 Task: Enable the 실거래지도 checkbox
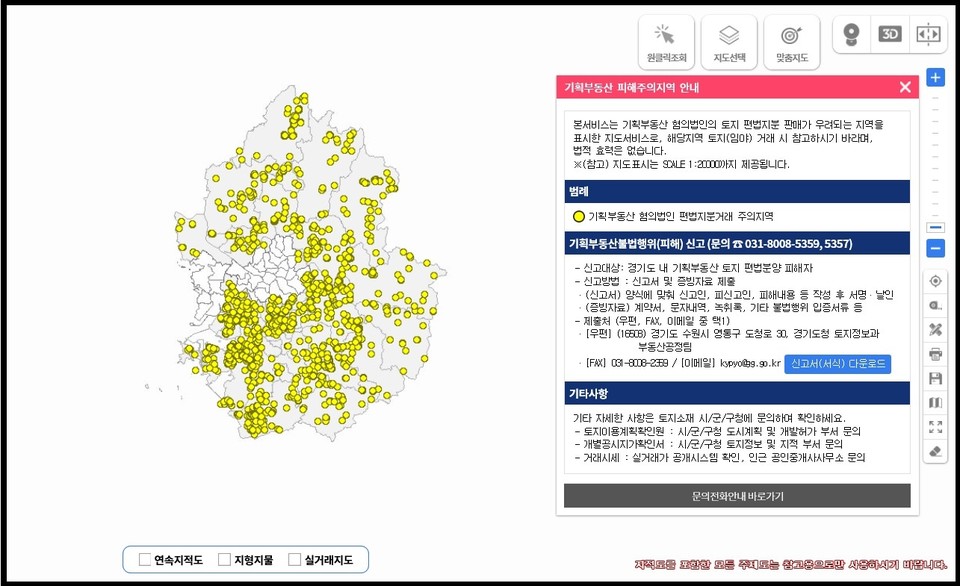[x=294, y=559]
